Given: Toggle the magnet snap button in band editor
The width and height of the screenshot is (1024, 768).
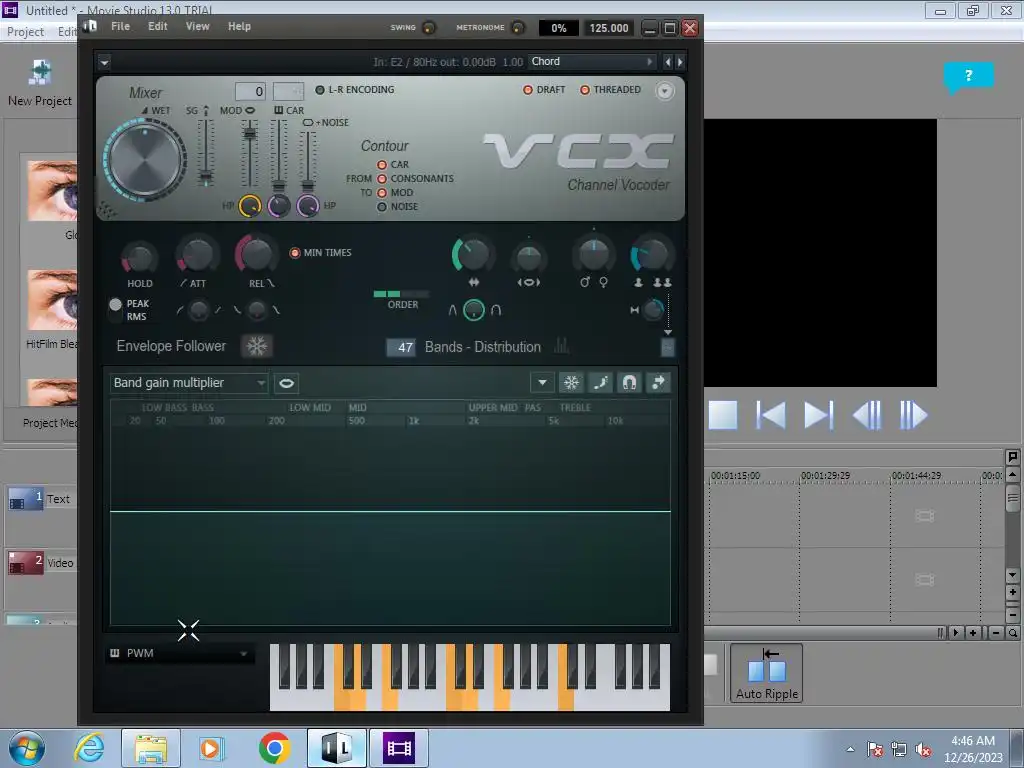Looking at the screenshot, I should pos(629,383).
